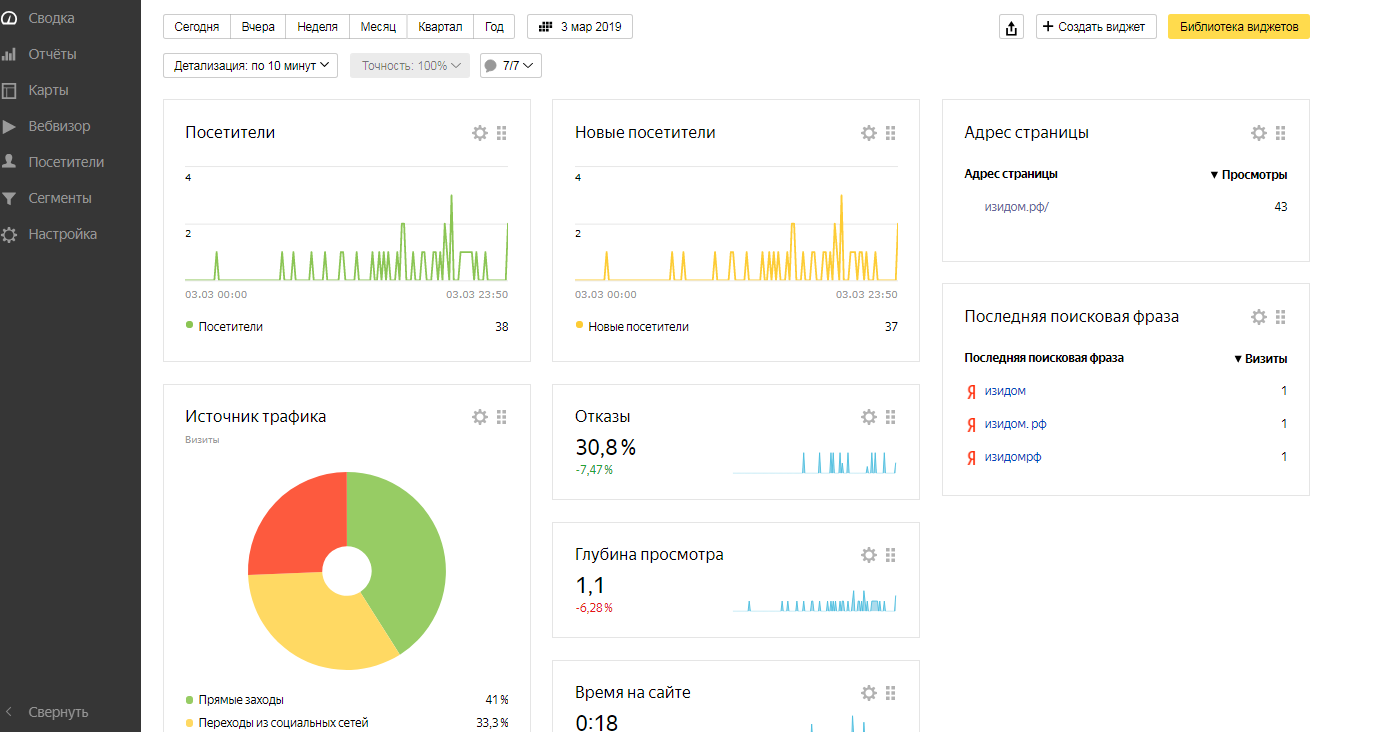
Task: Click gear icon on Глубина просмотра widget
Action: 869,555
